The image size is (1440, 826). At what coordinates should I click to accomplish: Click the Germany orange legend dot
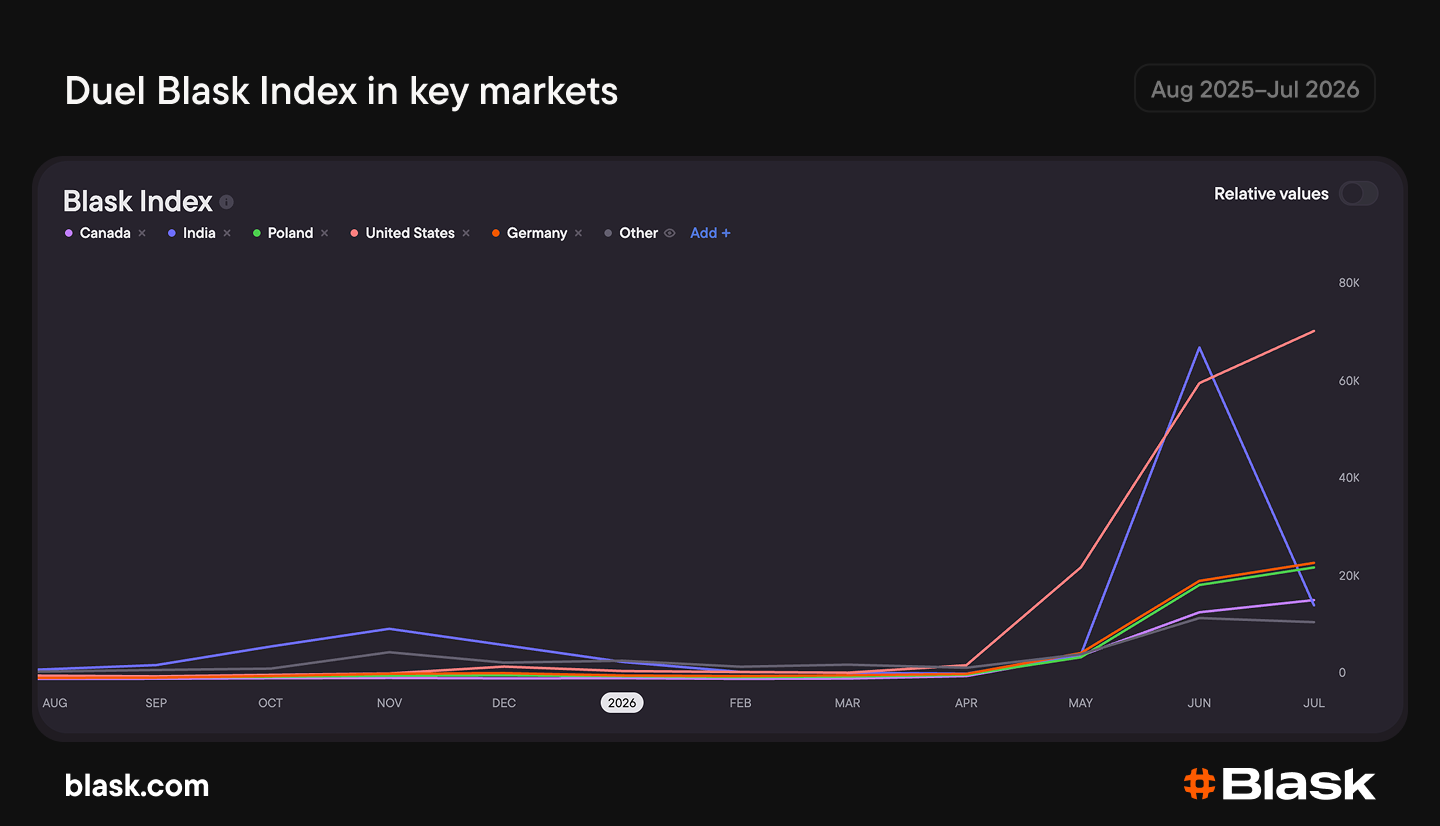pyautogui.click(x=496, y=233)
